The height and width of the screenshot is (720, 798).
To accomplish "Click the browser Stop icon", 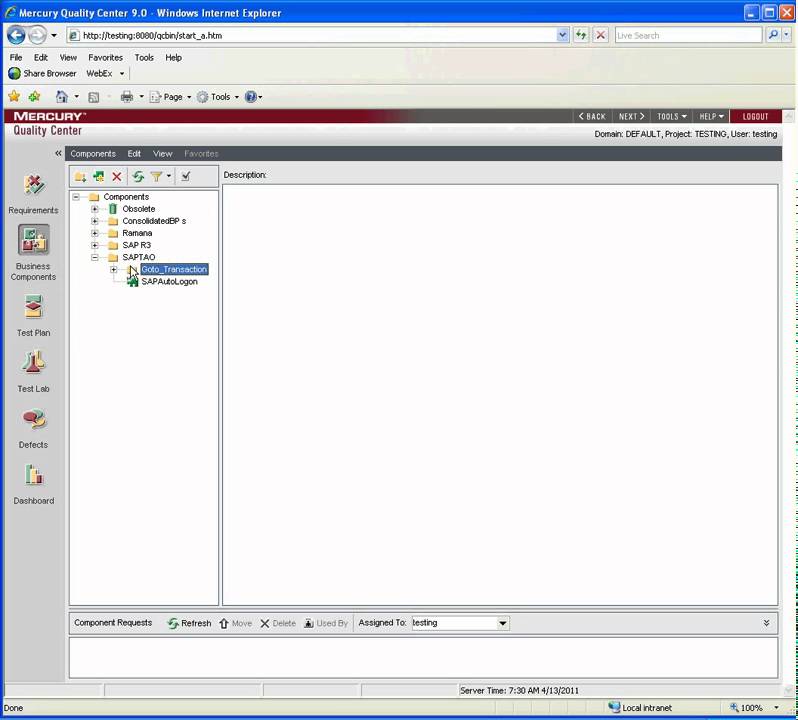I will 601,35.
